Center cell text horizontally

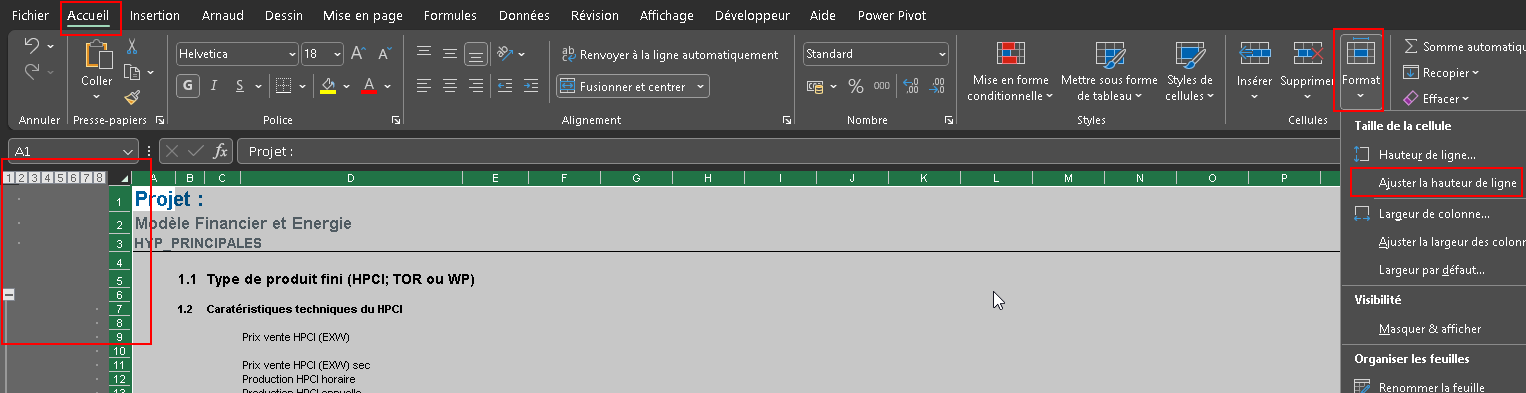tap(450, 86)
